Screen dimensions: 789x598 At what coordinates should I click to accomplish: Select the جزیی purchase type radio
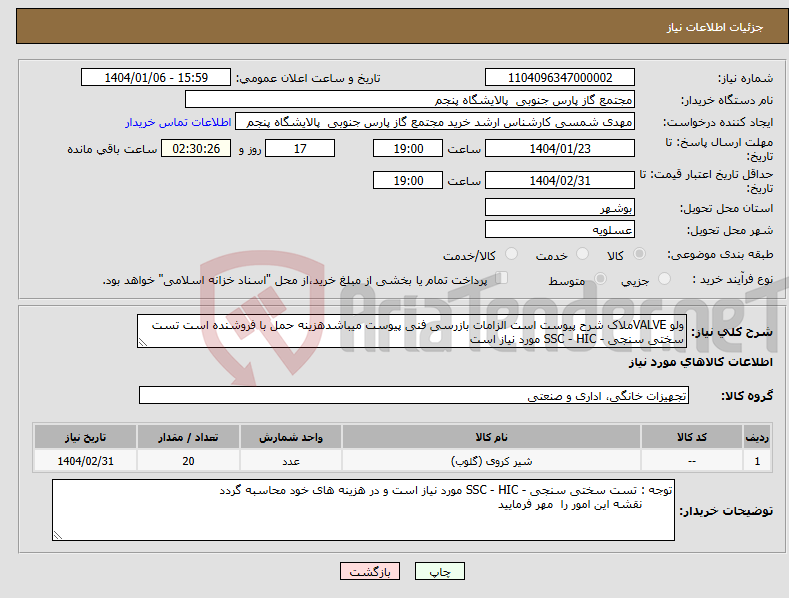pos(664,279)
